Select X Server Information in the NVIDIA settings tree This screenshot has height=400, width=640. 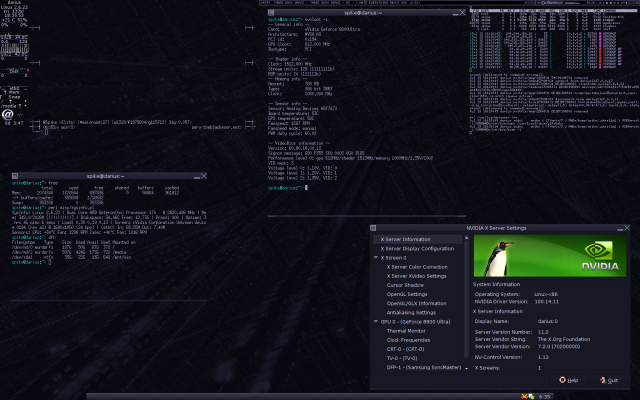pos(417,239)
